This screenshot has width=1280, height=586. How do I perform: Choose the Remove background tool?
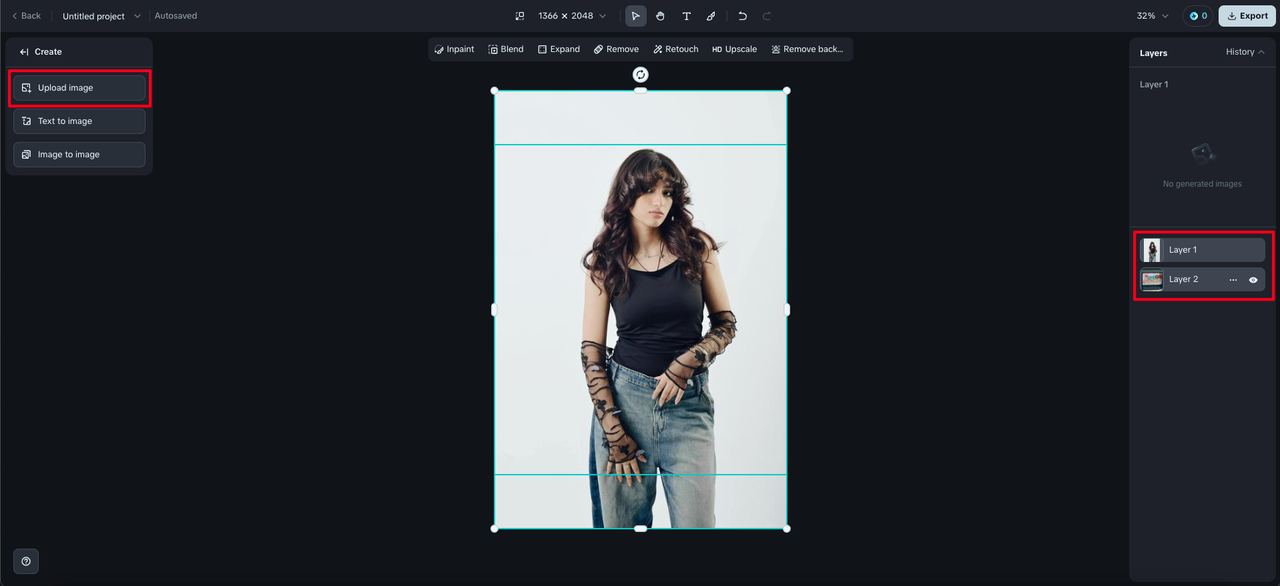pos(808,49)
